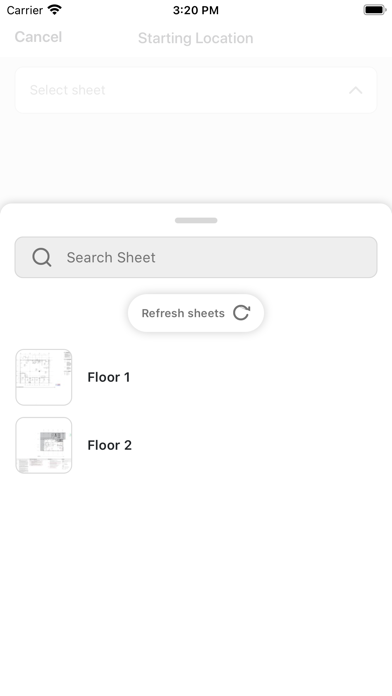Tap the Carrier label in the status bar
The image size is (392, 696).
25,10
